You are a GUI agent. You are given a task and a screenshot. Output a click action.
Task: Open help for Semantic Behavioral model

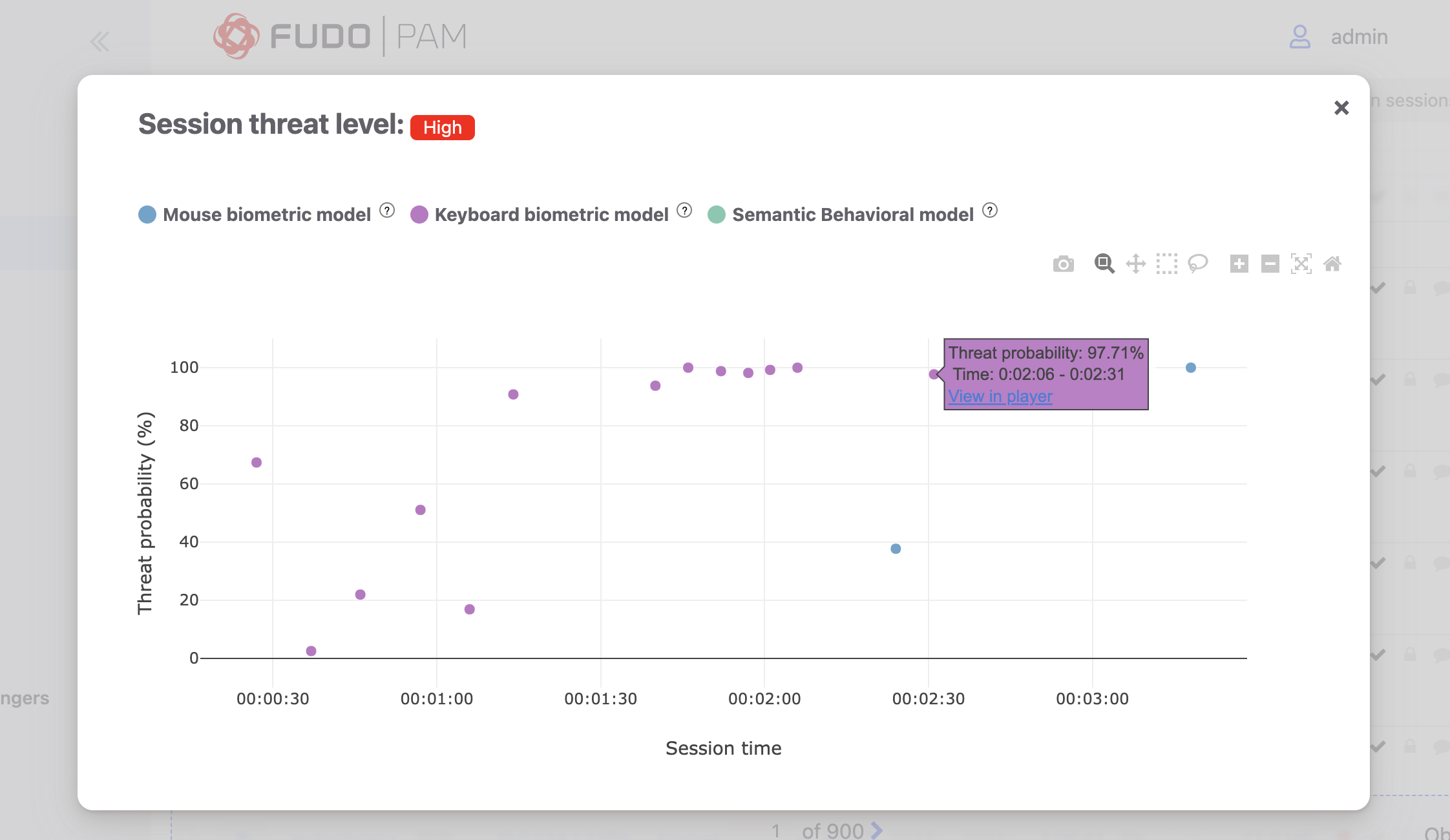tap(989, 211)
